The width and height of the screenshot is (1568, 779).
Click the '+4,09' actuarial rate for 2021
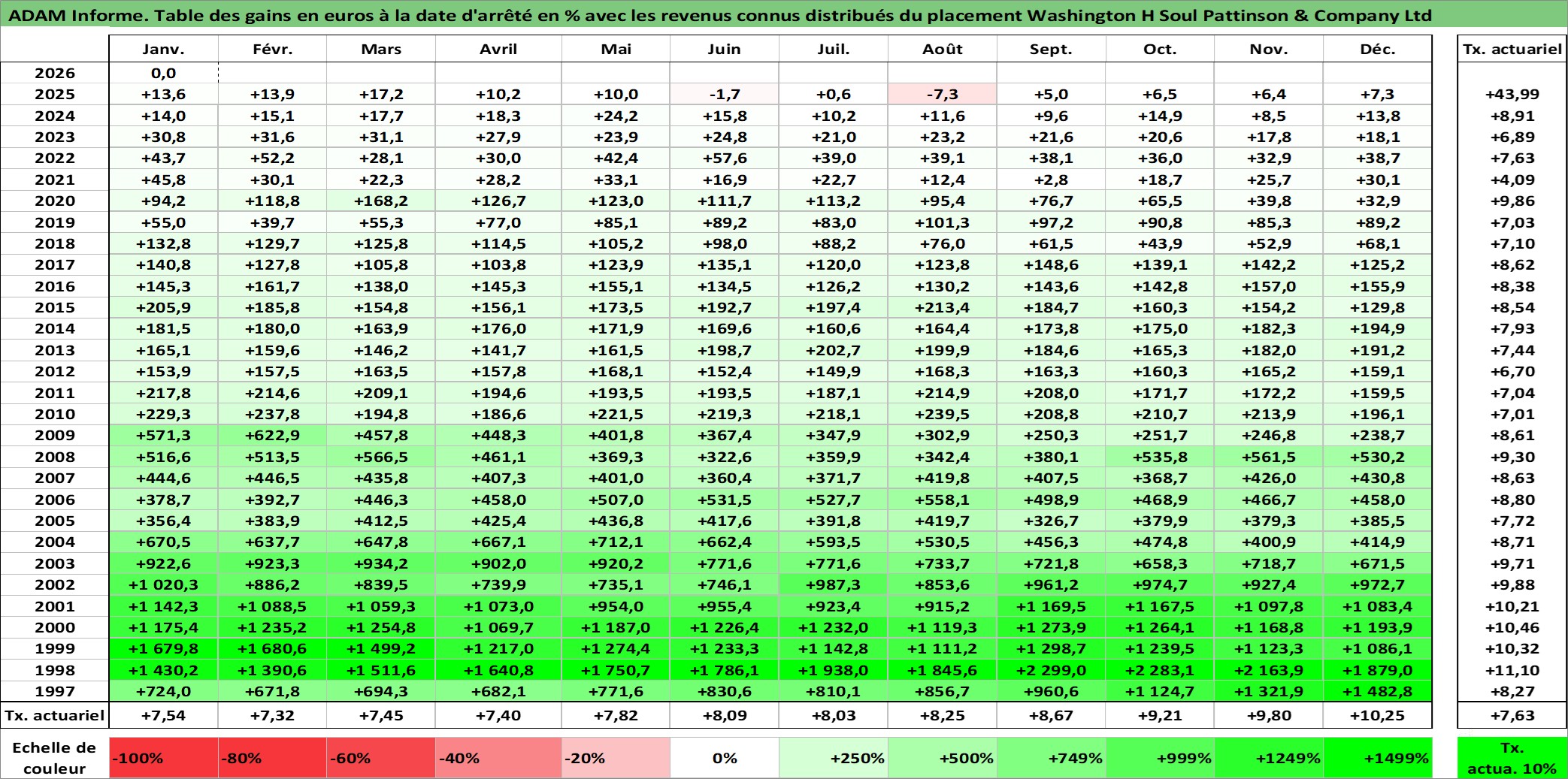point(1512,180)
